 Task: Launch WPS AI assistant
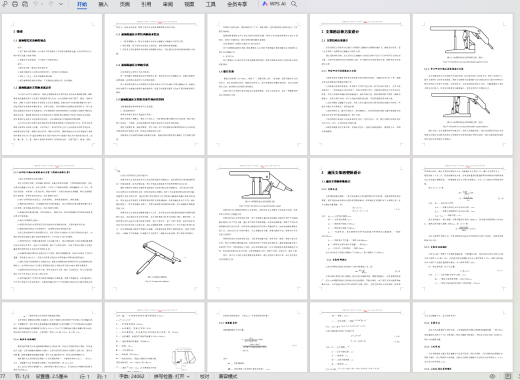tap(274, 4)
